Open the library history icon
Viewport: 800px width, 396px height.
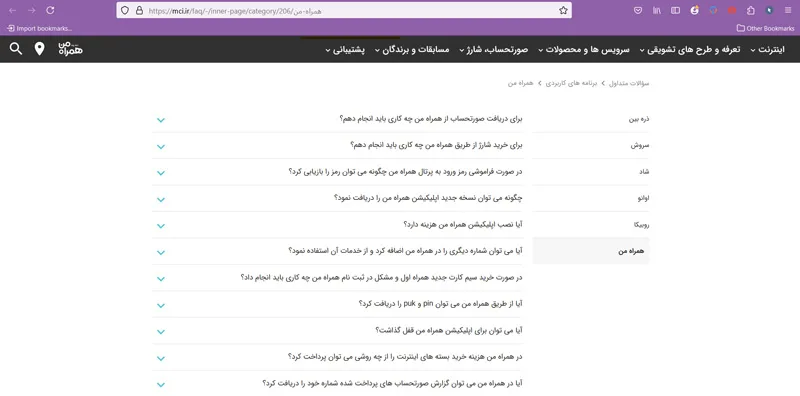657,10
